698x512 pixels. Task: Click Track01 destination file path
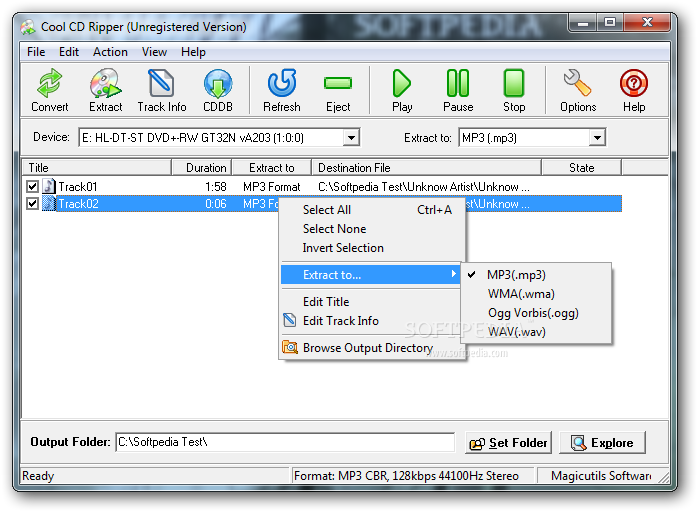(424, 187)
